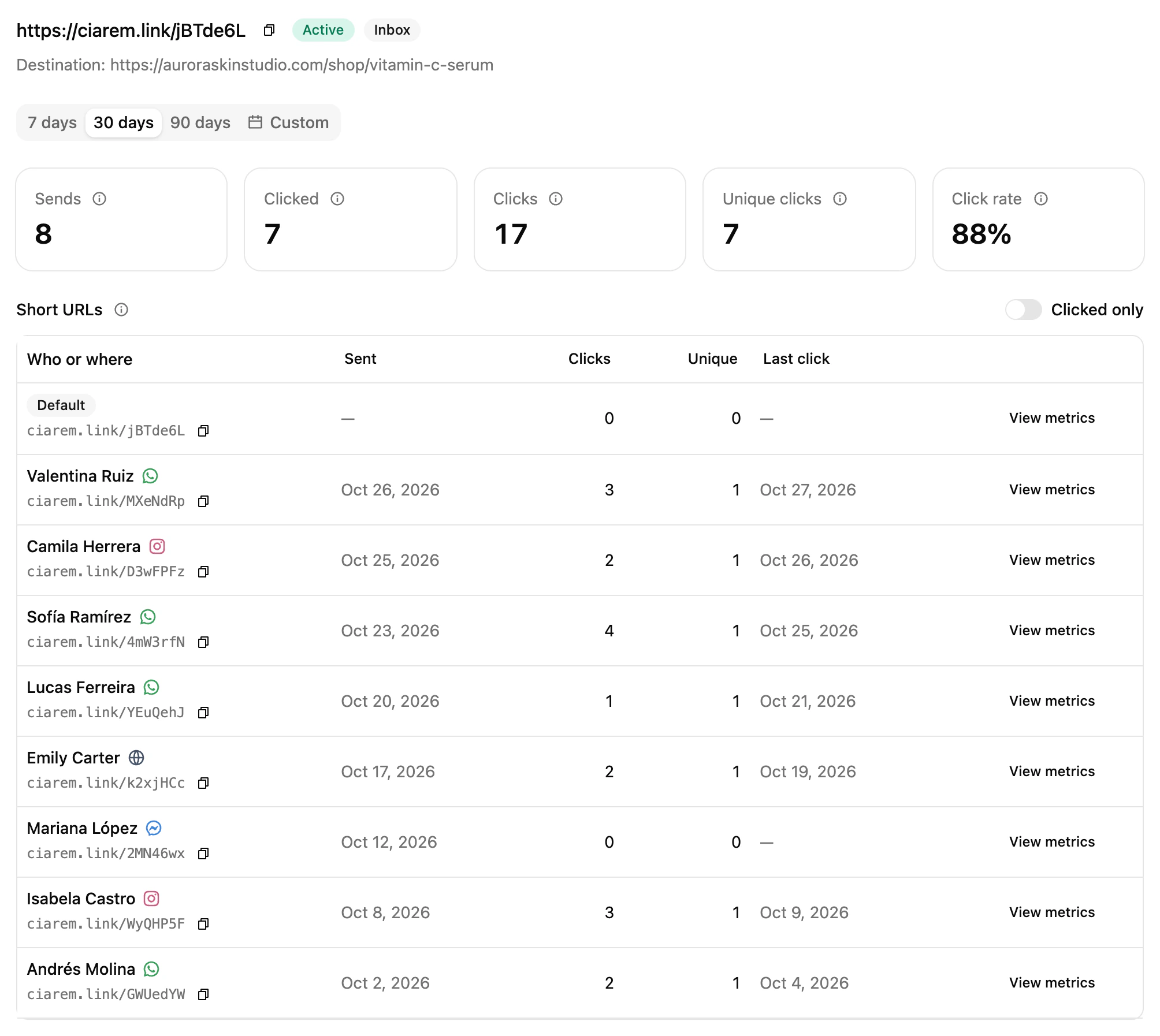Copy ciarem.link/GWUedYW link
Image resolution: width=1160 pixels, height=1036 pixels.
(203, 994)
